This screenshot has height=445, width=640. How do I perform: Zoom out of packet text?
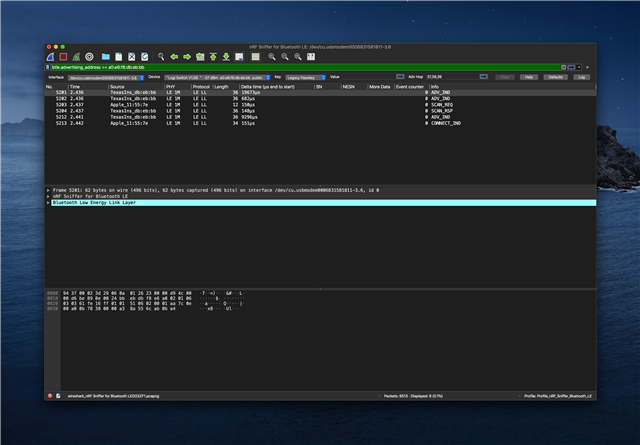(285, 57)
